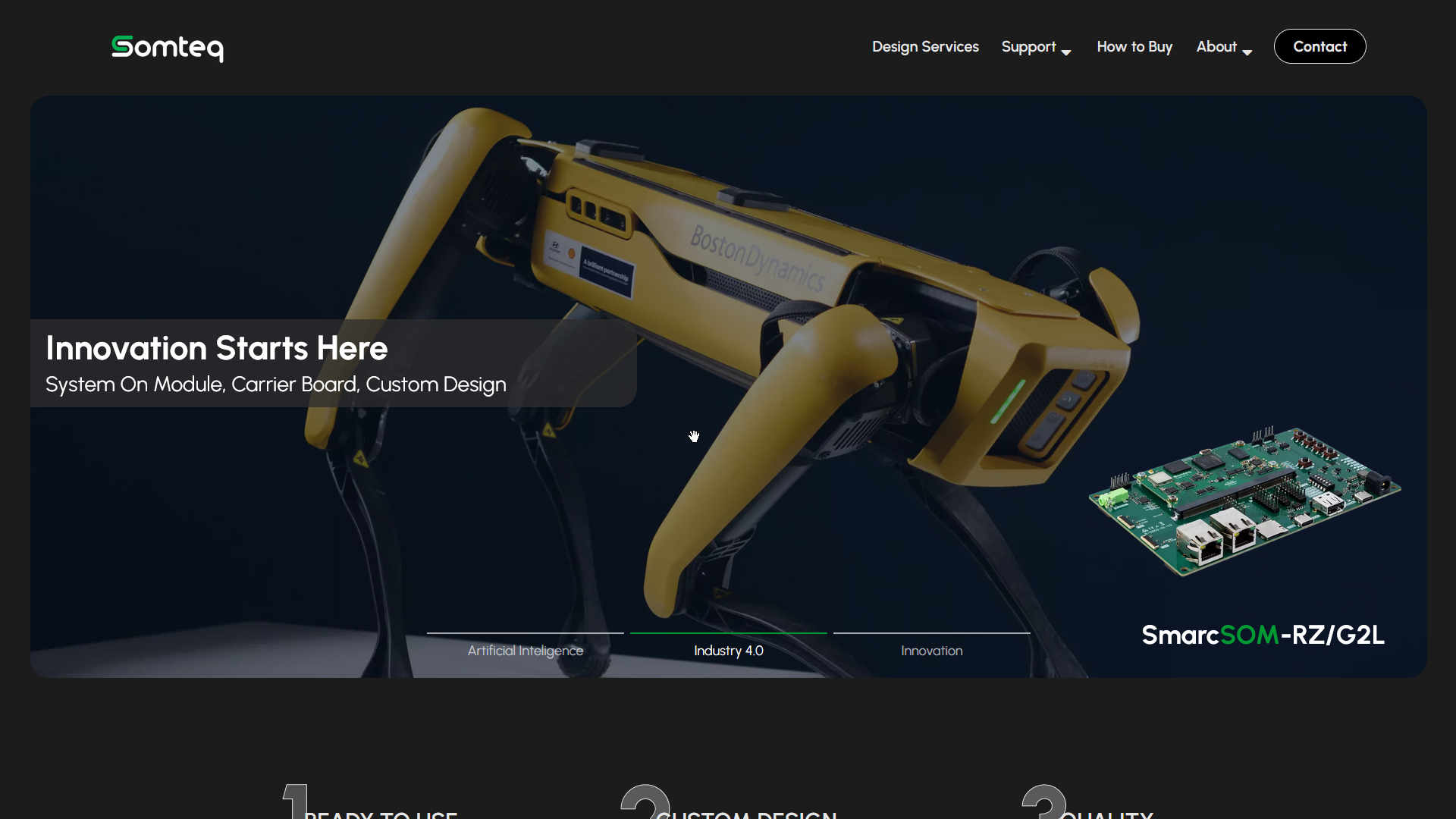
Task: Click the Innovation Starts Here heading
Action: click(x=217, y=348)
